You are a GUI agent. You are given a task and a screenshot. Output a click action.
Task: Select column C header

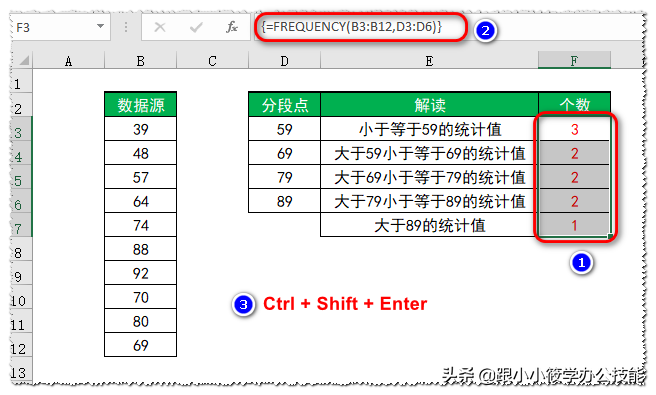213,61
